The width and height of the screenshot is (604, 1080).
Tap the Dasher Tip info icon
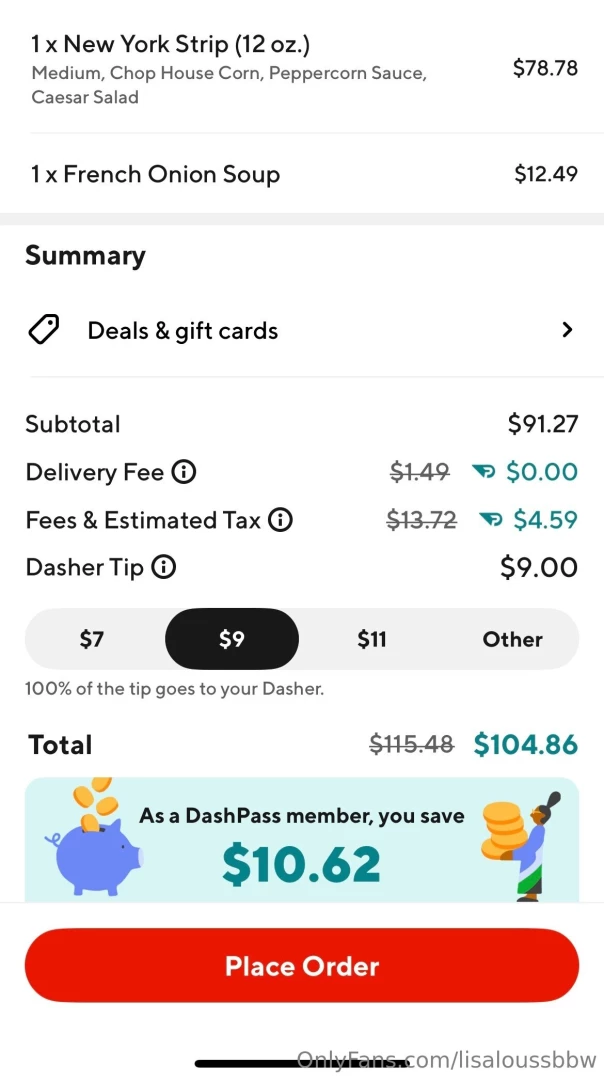pyautogui.click(x=163, y=568)
